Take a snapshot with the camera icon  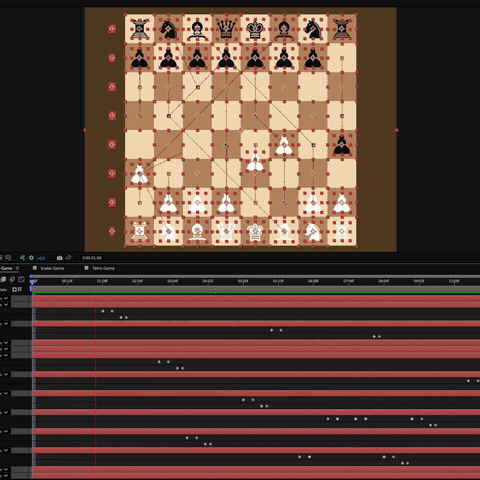(59, 258)
